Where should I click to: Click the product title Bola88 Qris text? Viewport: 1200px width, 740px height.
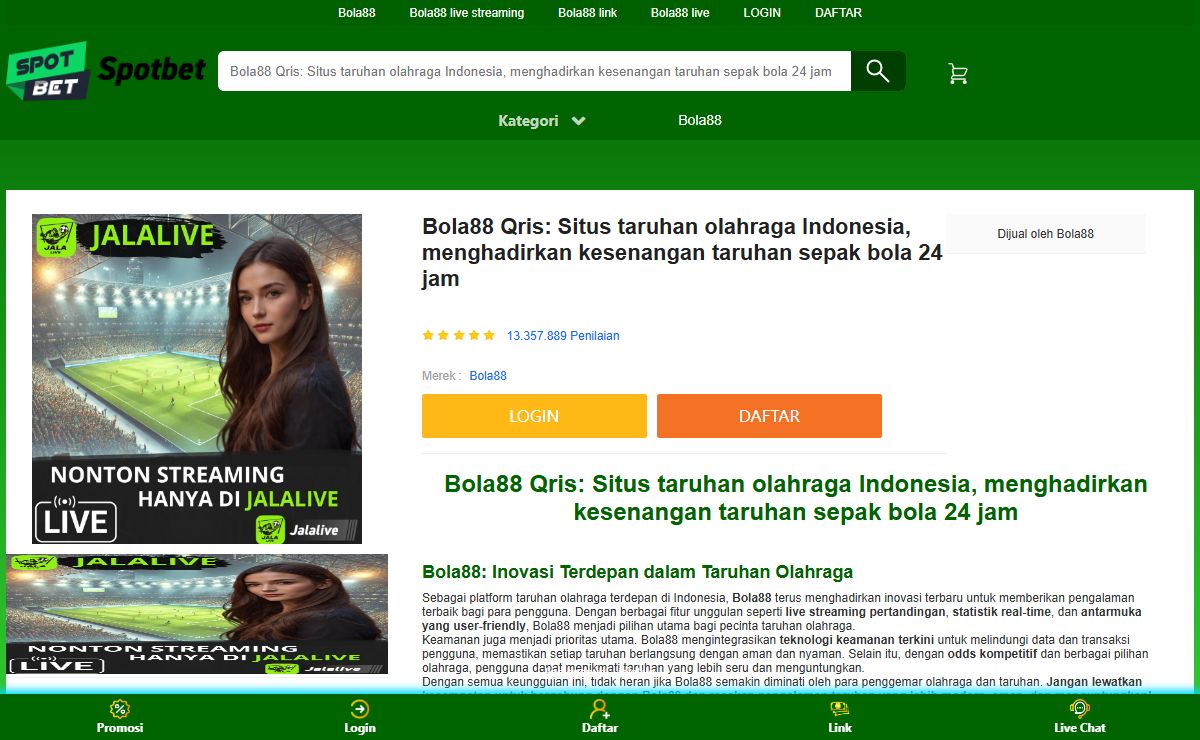[682, 253]
